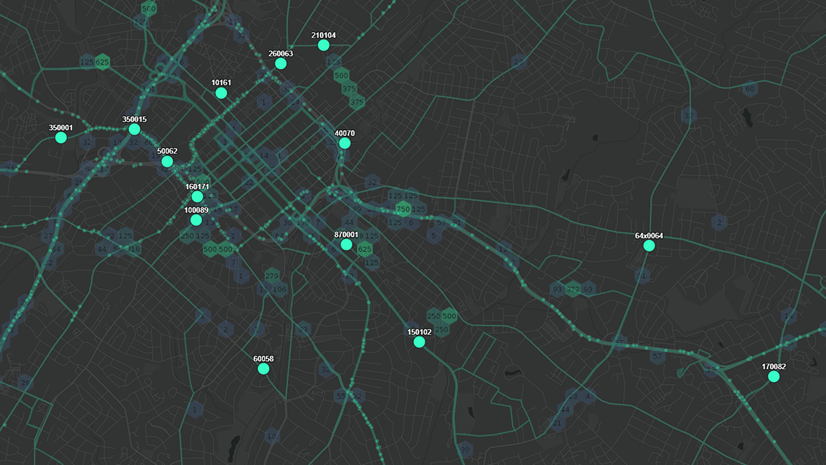Select the 106 hexagon below 279

[x=280, y=289]
